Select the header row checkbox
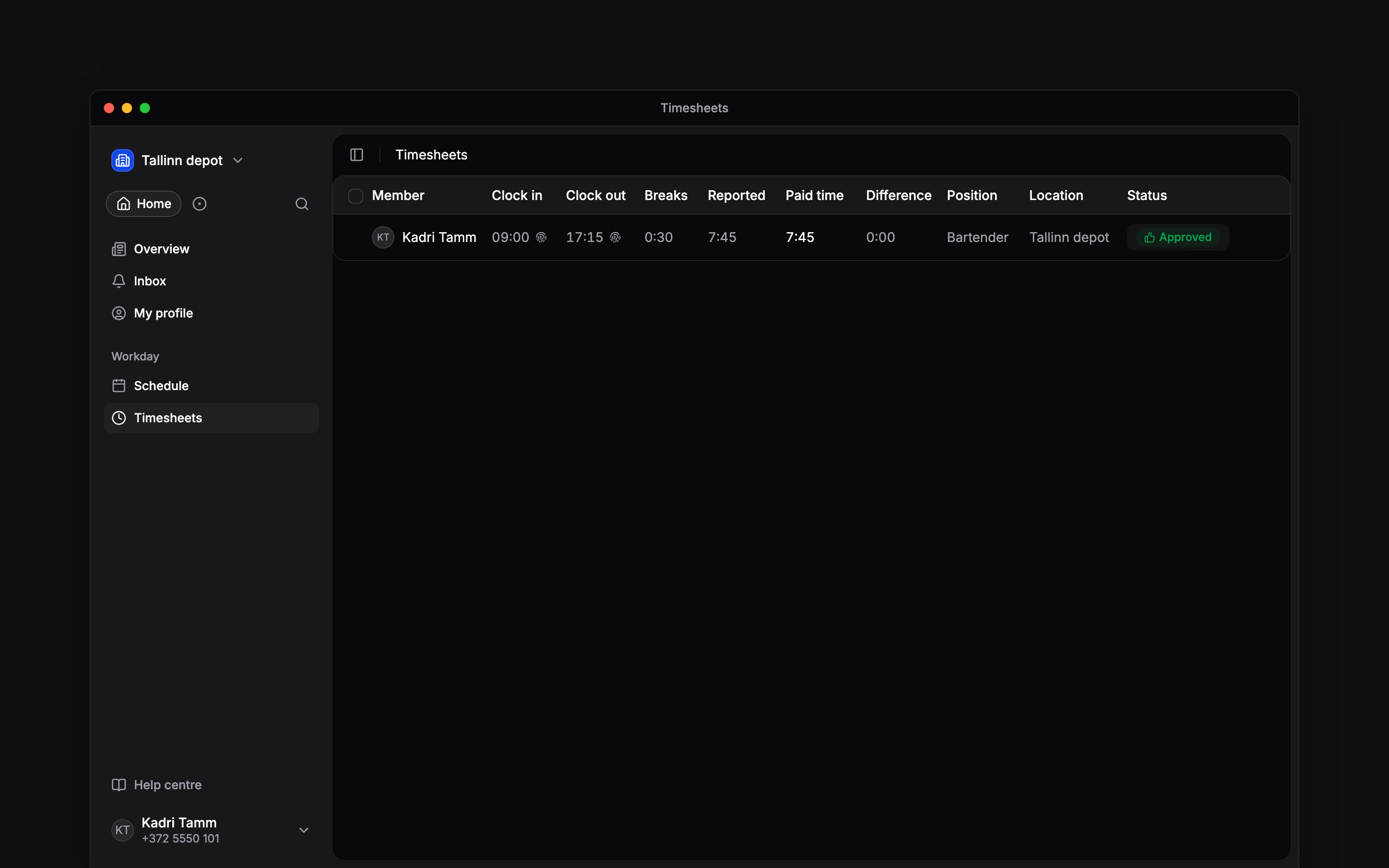The height and width of the screenshot is (868, 1389). coord(356,196)
